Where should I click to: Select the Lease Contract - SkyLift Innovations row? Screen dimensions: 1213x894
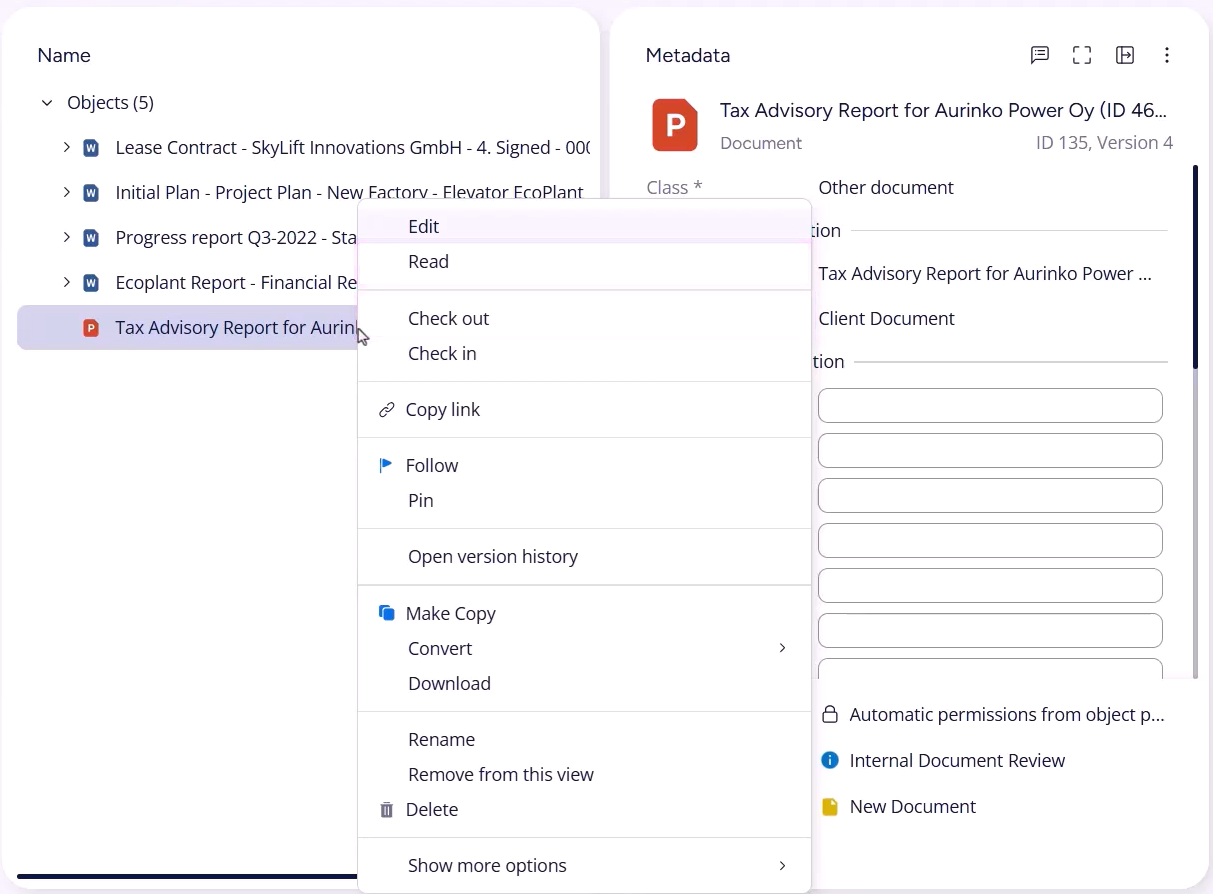304,148
